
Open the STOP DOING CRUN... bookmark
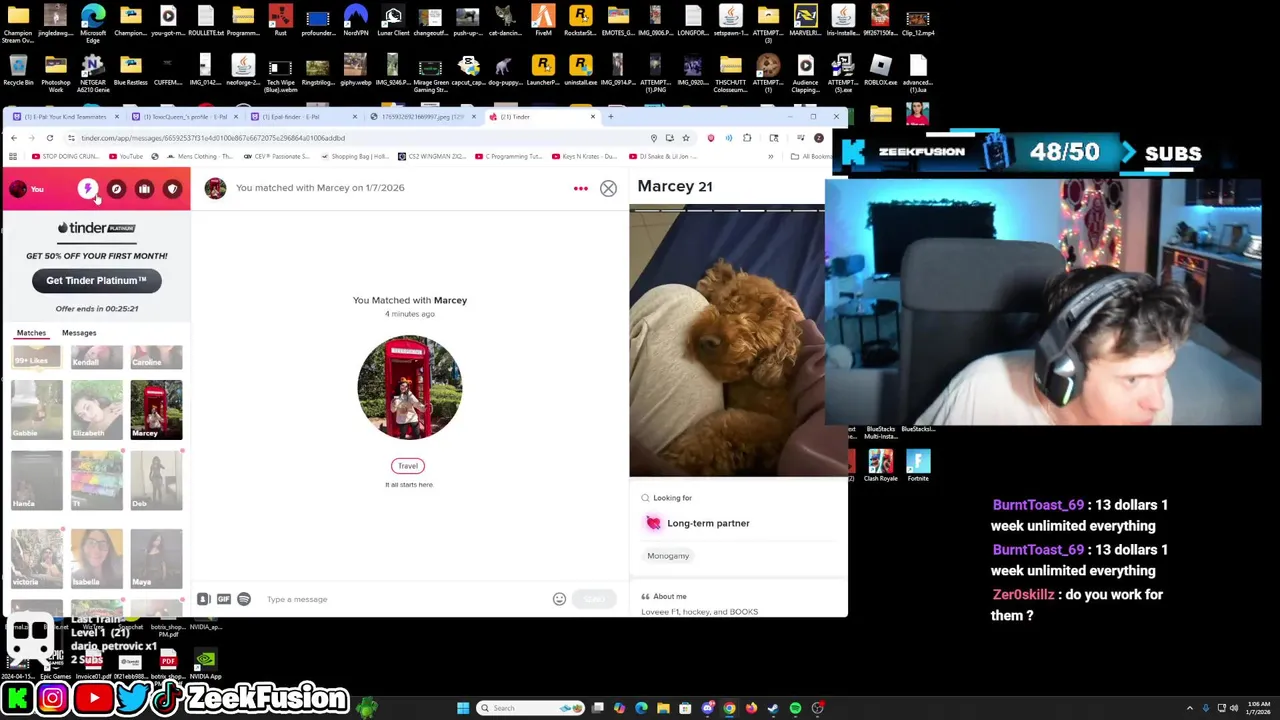pyautogui.click(x=65, y=157)
